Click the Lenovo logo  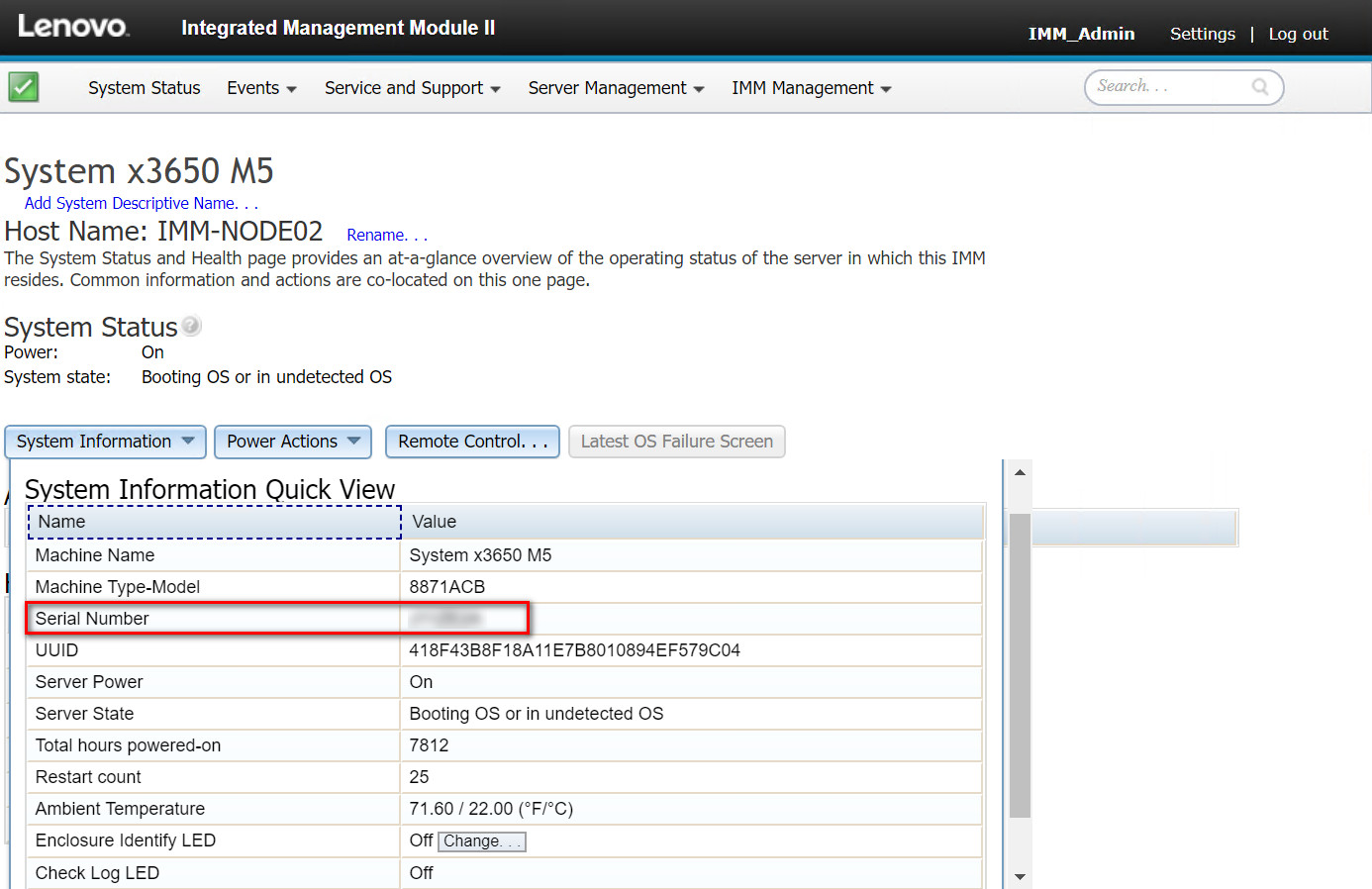point(73,27)
